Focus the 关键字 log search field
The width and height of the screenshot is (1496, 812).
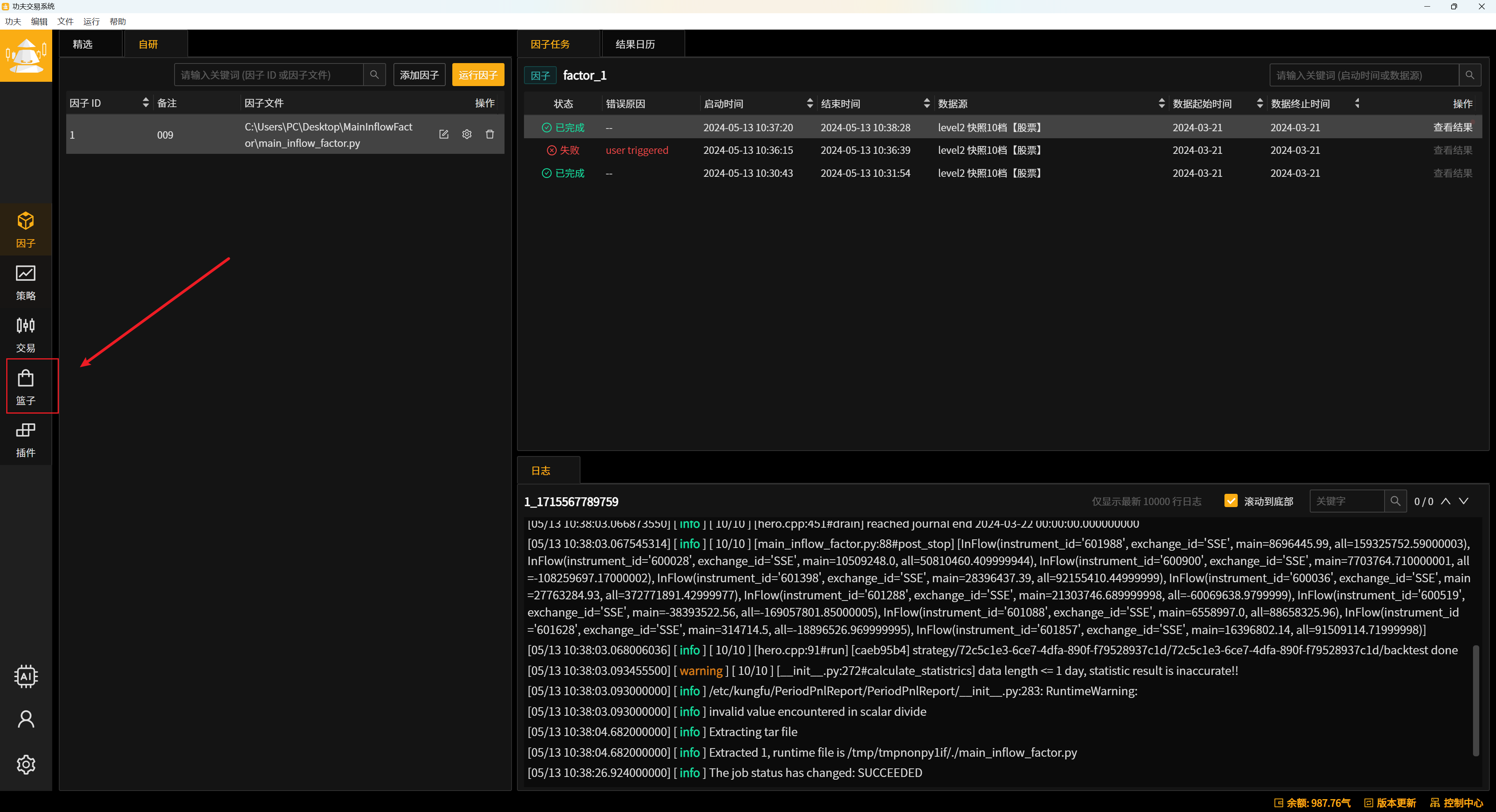click(x=1347, y=501)
